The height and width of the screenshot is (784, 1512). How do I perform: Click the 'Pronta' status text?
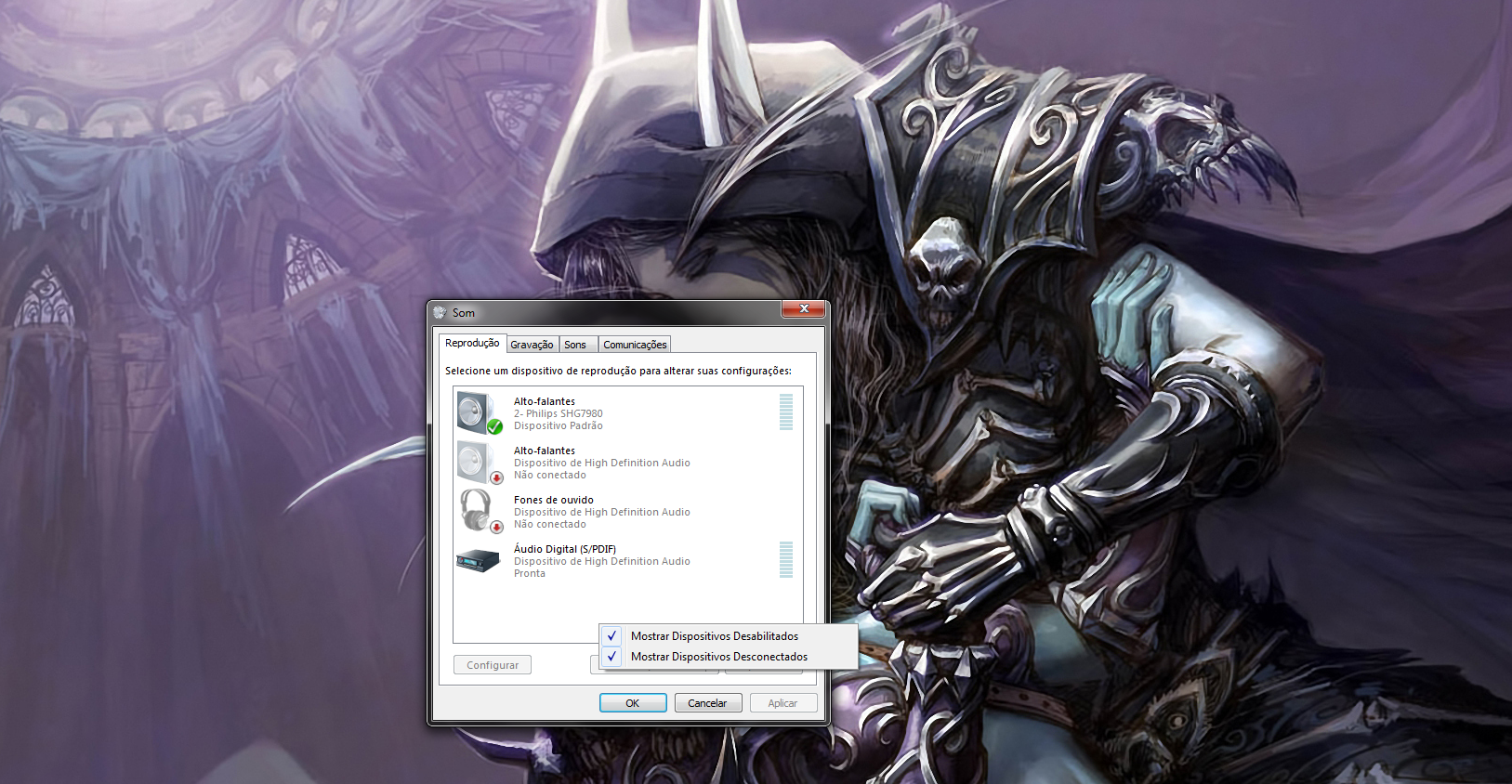530,573
